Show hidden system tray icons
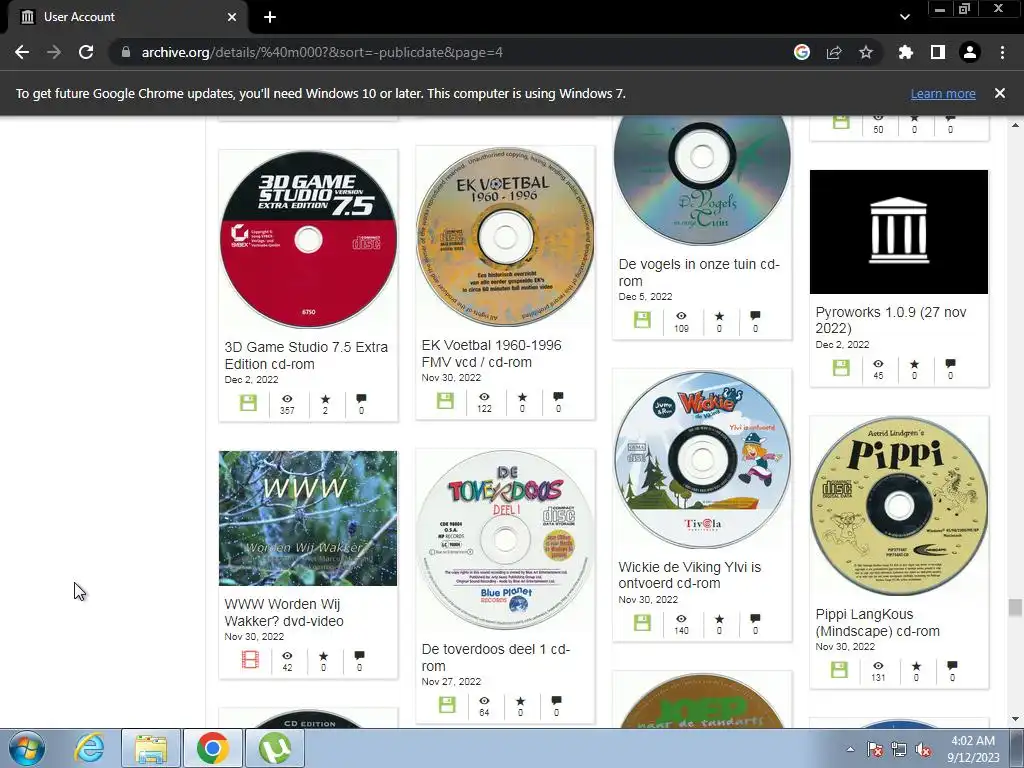Screen dimensions: 1024x768 point(850,749)
